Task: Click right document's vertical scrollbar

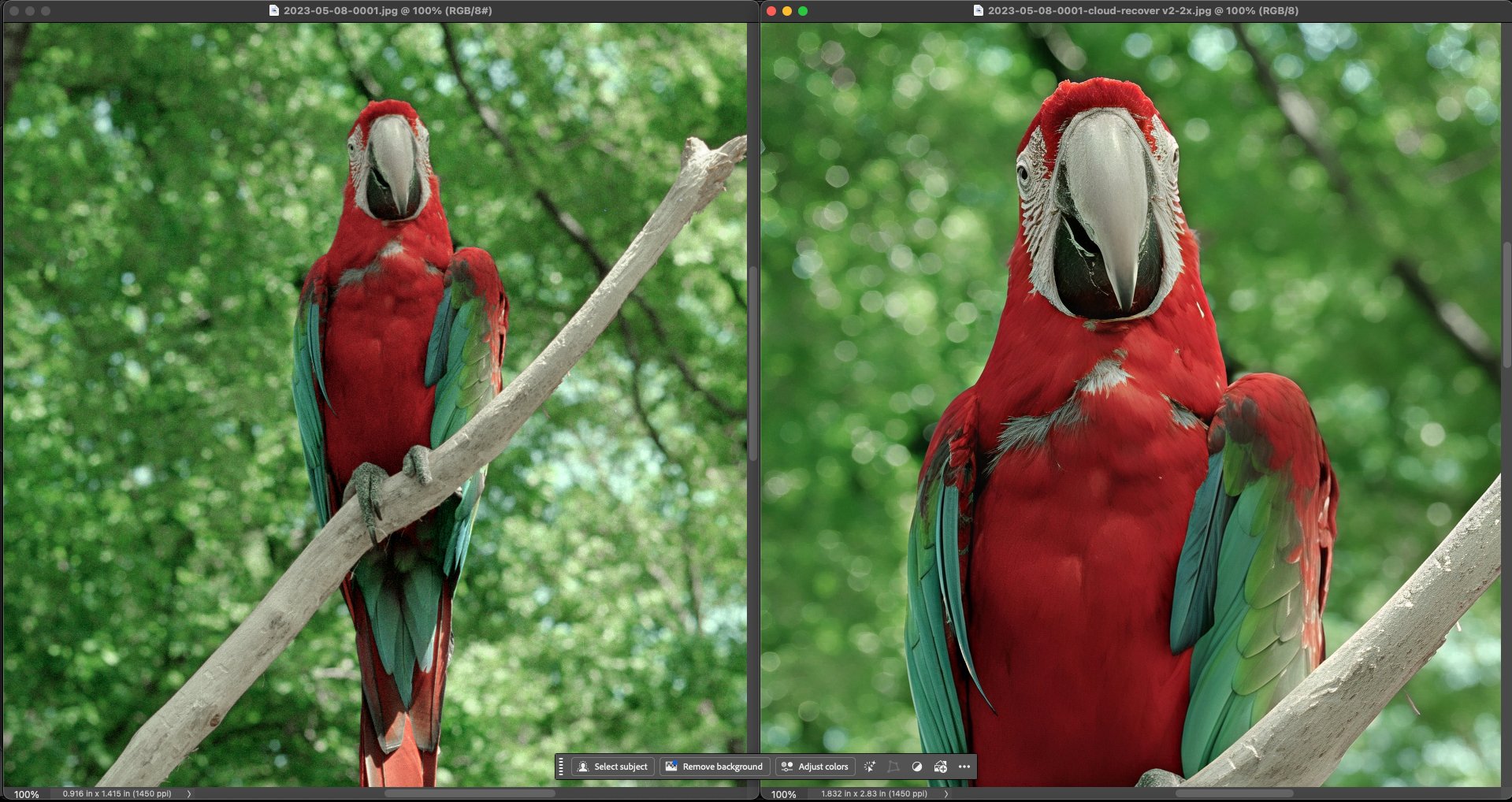Action: point(1506,299)
